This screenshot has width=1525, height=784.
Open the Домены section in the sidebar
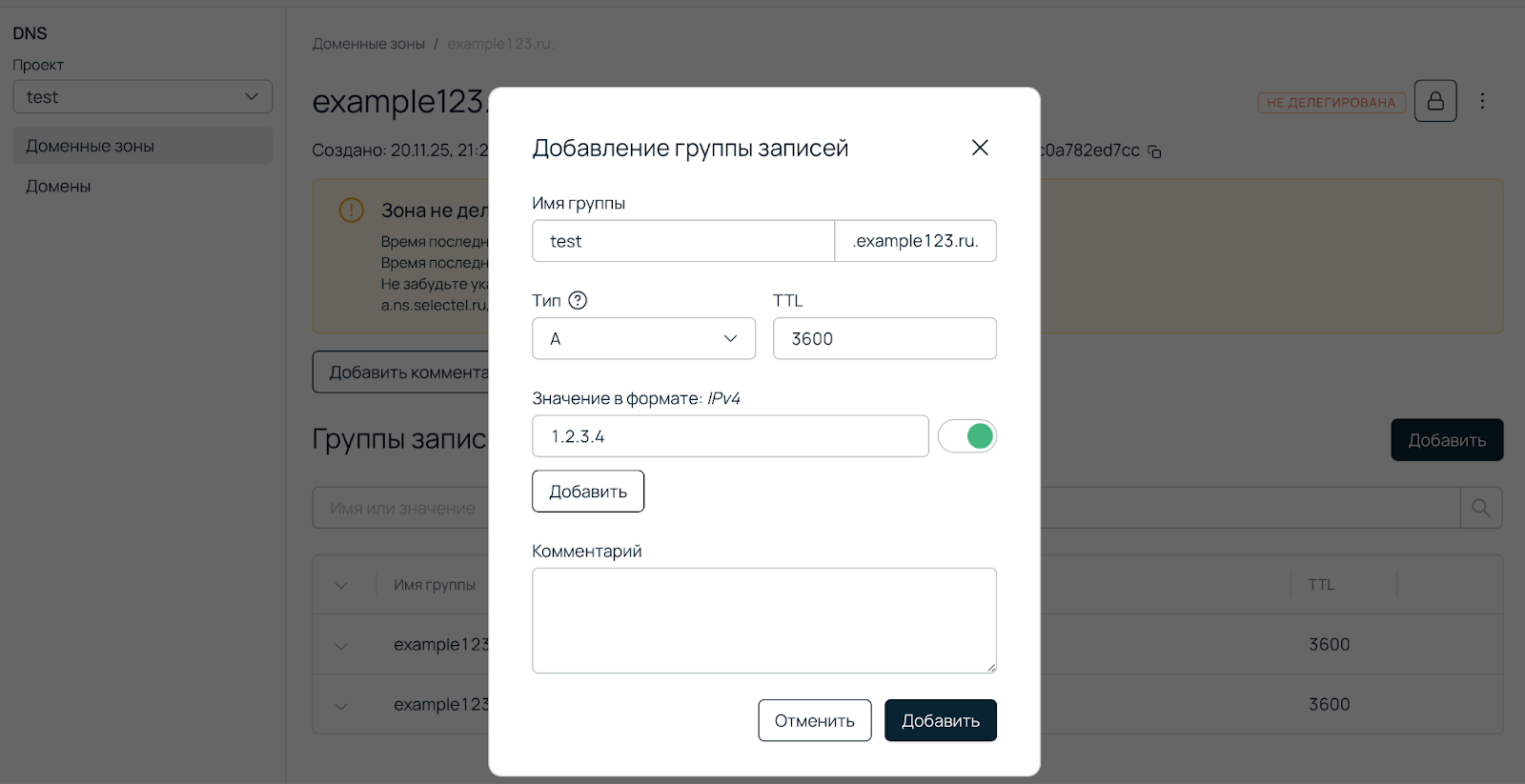[x=57, y=185]
